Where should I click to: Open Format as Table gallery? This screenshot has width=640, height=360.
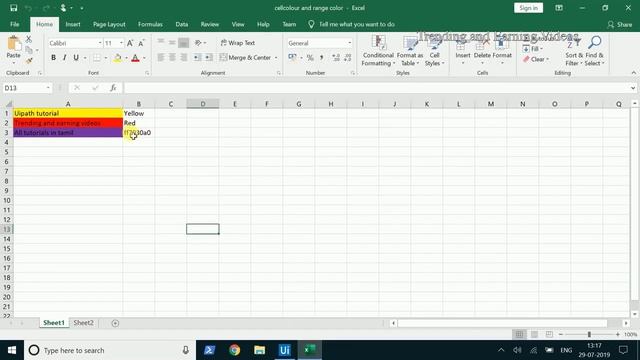410,51
